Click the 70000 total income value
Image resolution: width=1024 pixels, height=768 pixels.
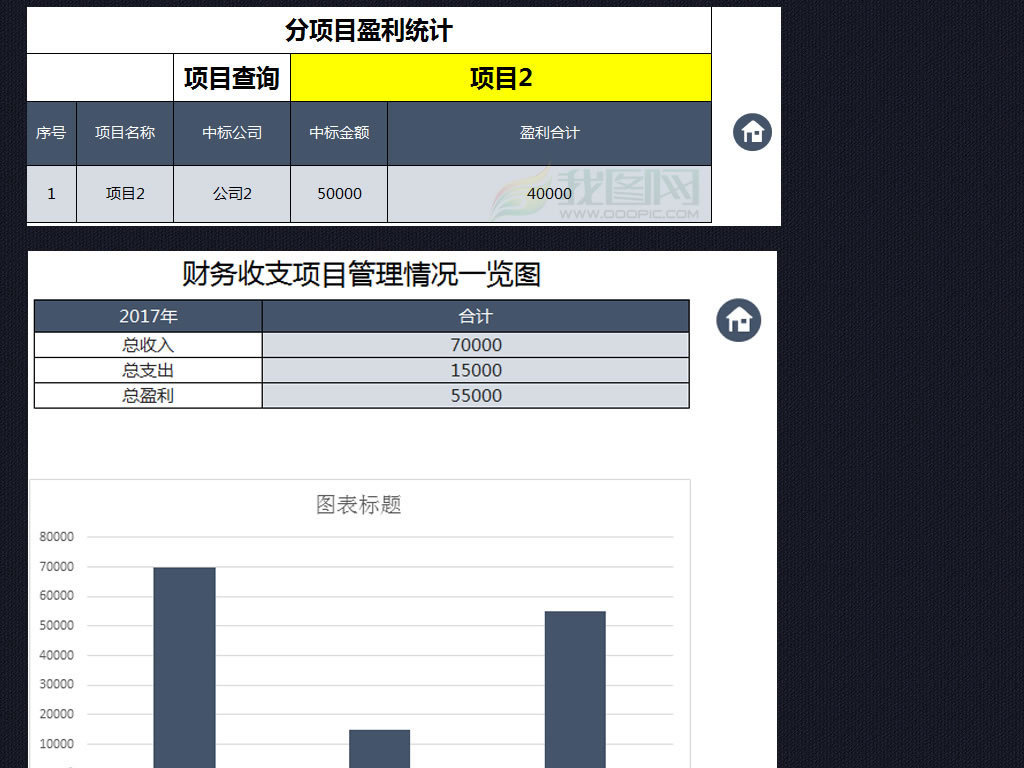475,345
